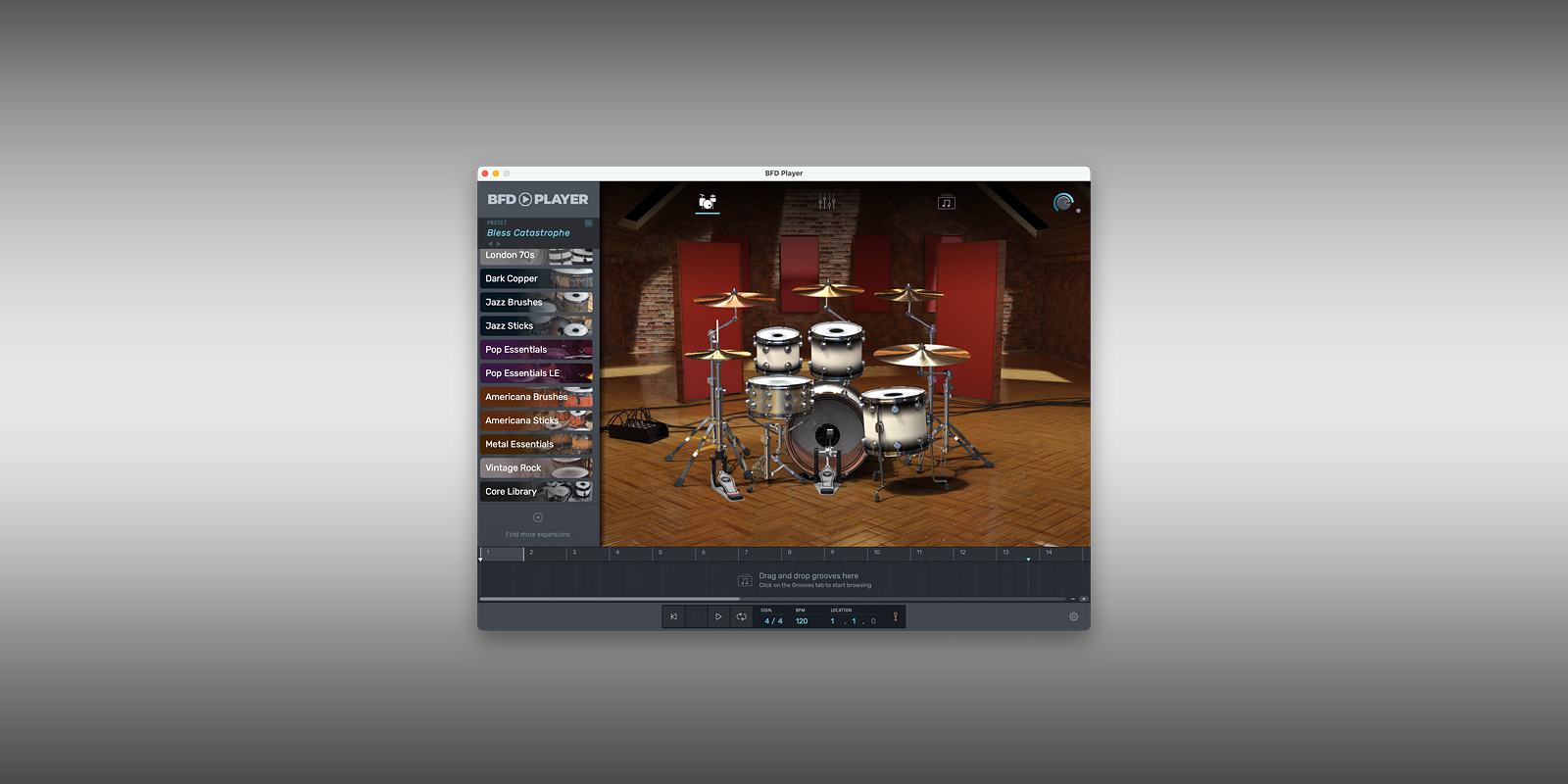
Task: Click bar 9 on the timeline ruler
Action: (833, 553)
